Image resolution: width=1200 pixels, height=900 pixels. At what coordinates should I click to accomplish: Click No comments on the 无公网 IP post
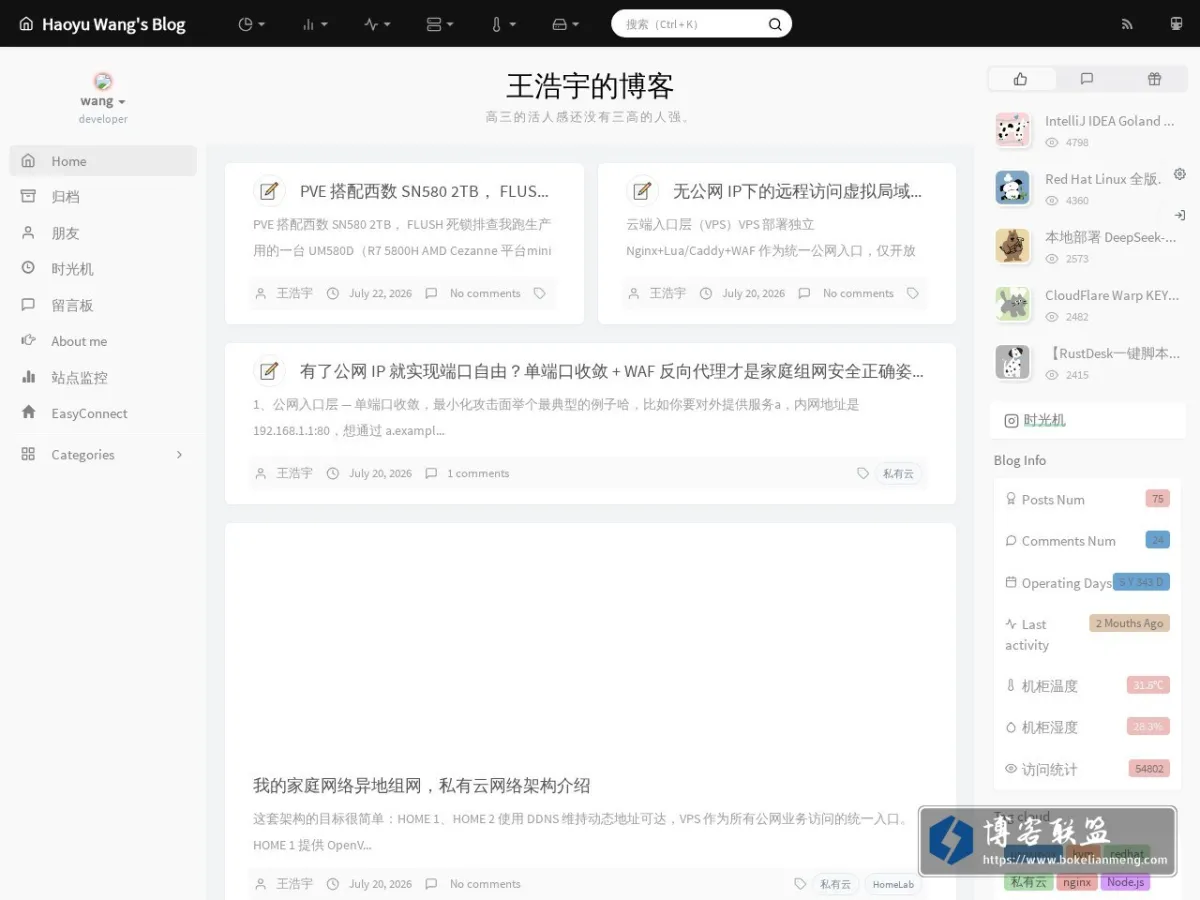click(x=858, y=293)
